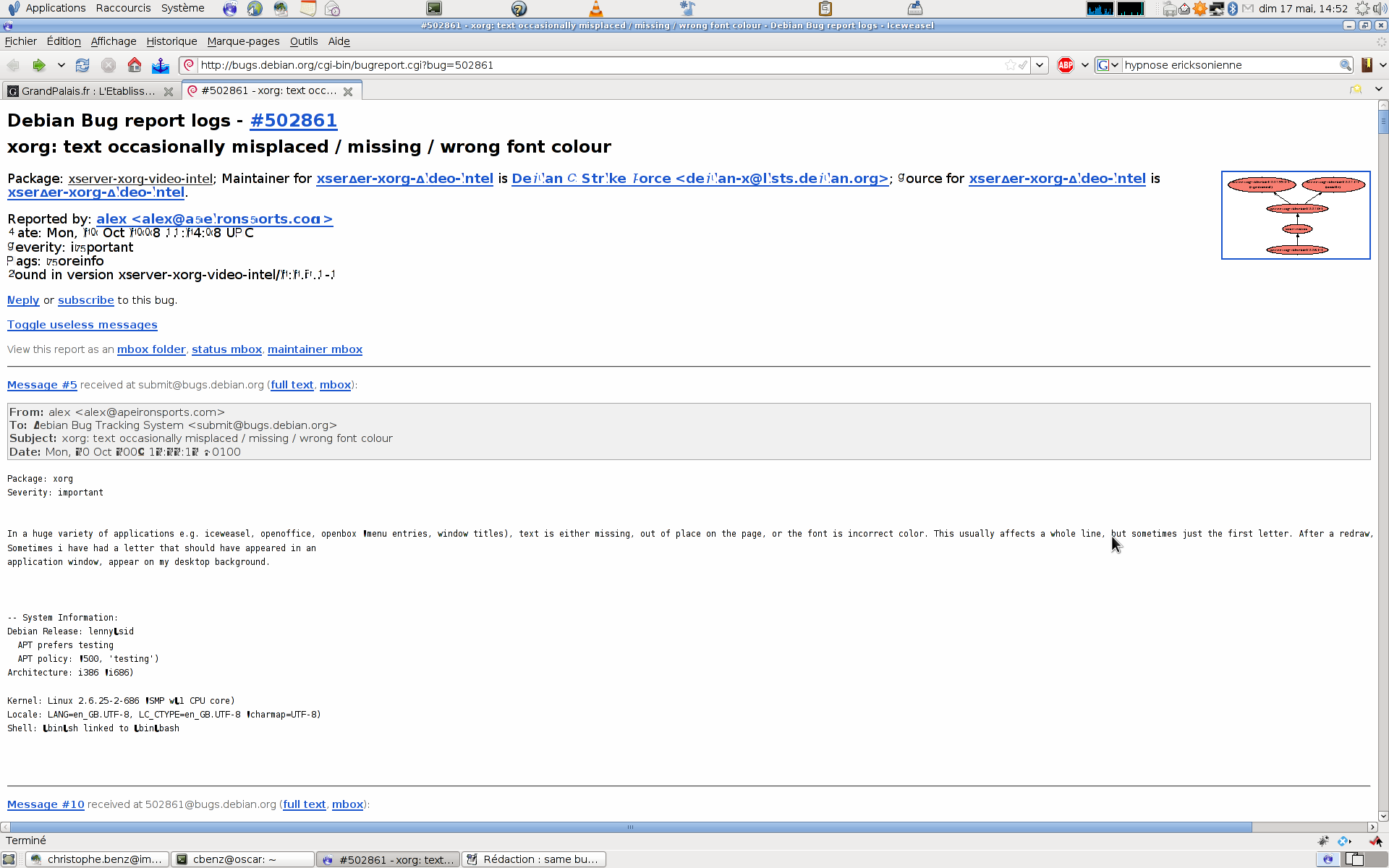Click the CPU system monitor graph
This screenshot has width=1389, height=868.
click(1100, 9)
